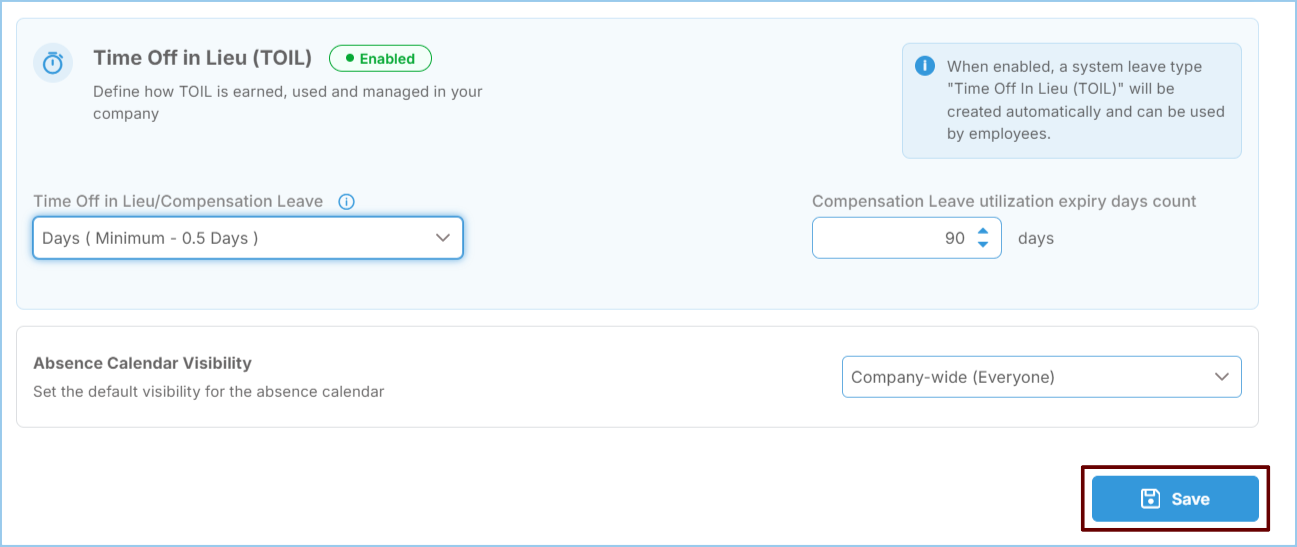1297x547 pixels.
Task: Click the green Enabled status badge
Action: 380,59
